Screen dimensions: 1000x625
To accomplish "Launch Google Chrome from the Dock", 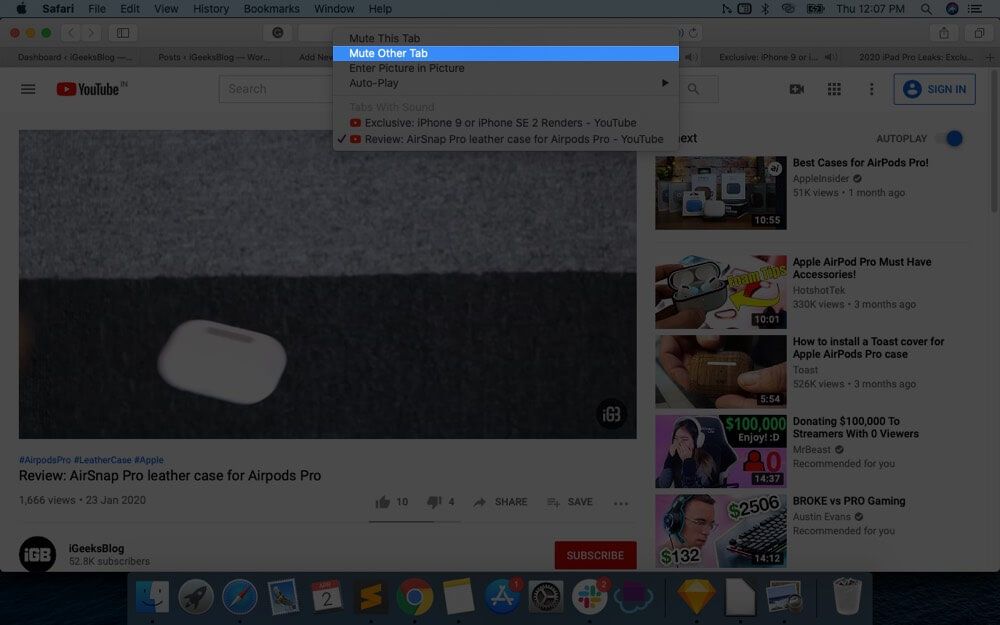I will click(415, 597).
